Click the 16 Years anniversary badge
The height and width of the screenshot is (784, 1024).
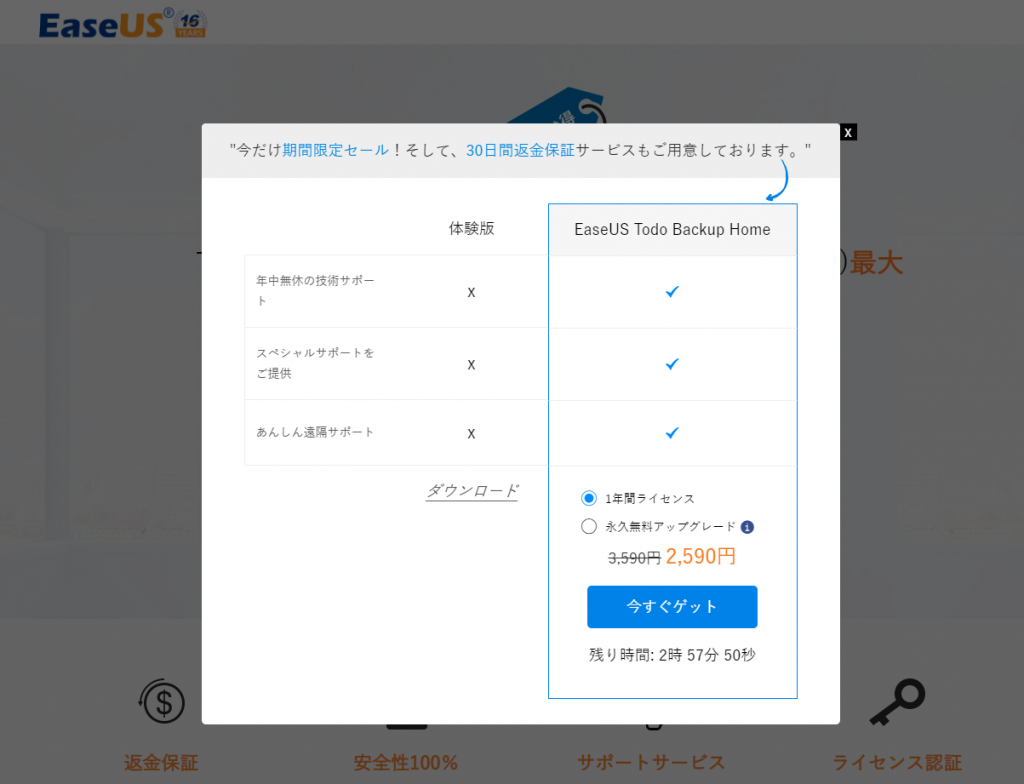point(191,24)
